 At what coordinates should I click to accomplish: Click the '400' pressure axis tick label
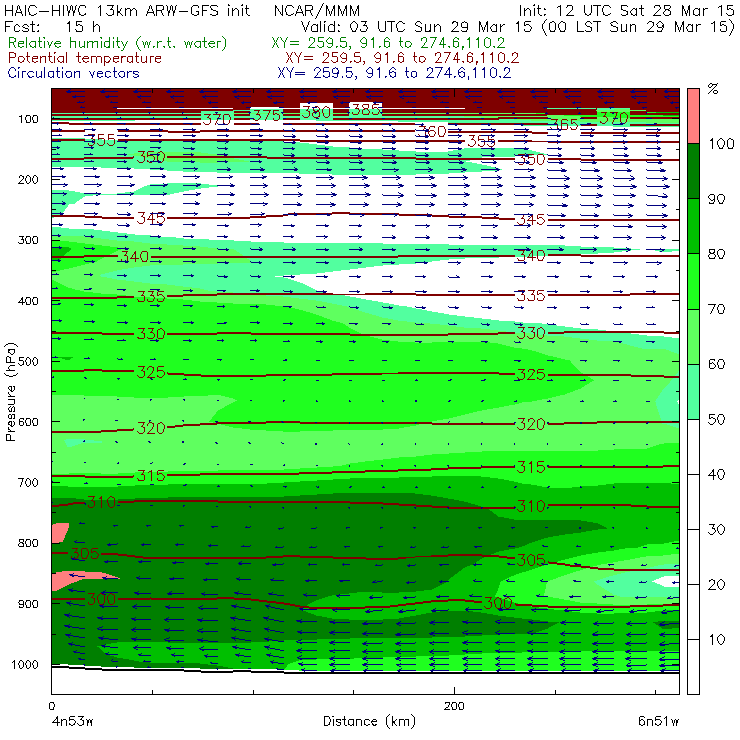28,301
